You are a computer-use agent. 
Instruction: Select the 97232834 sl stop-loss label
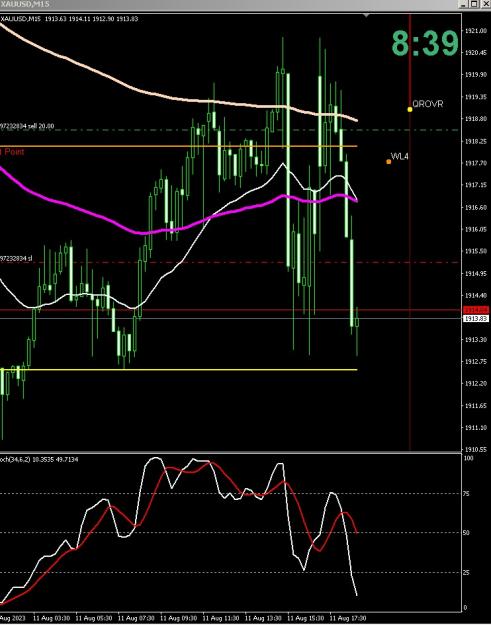pyautogui.click(x=16, y=258)
